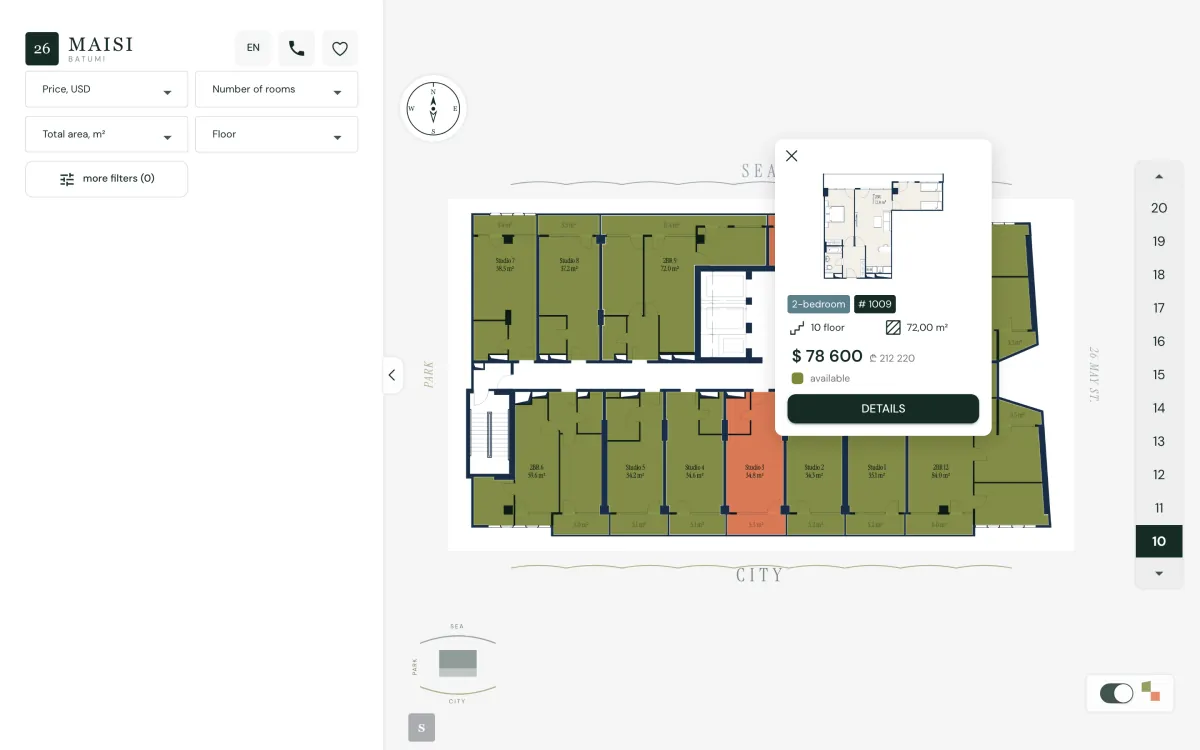1200x750 pixels.
Task: Switch to floor 11
Action: tap(1159, 508)
